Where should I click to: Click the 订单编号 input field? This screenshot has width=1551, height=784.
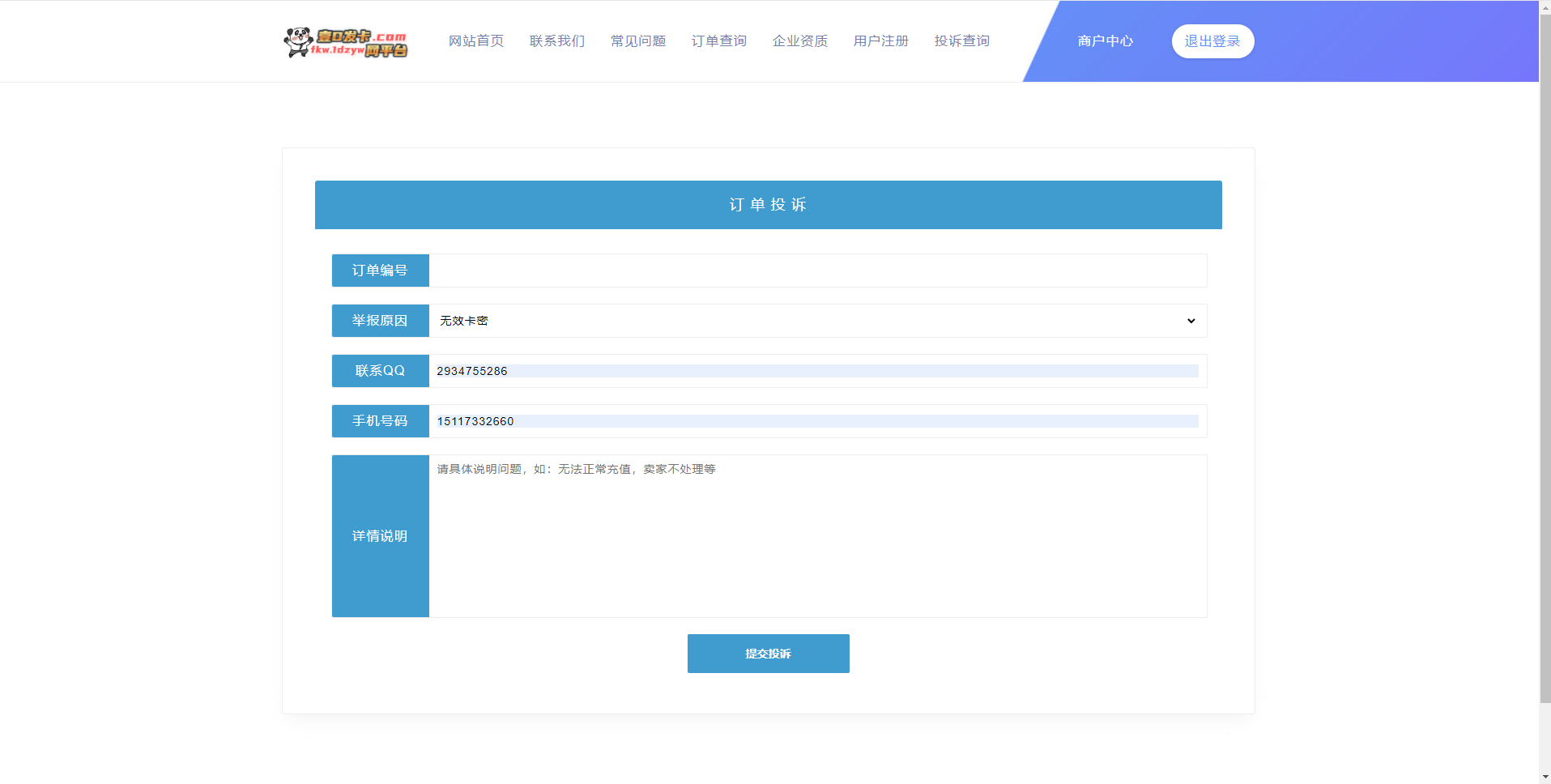817,271
